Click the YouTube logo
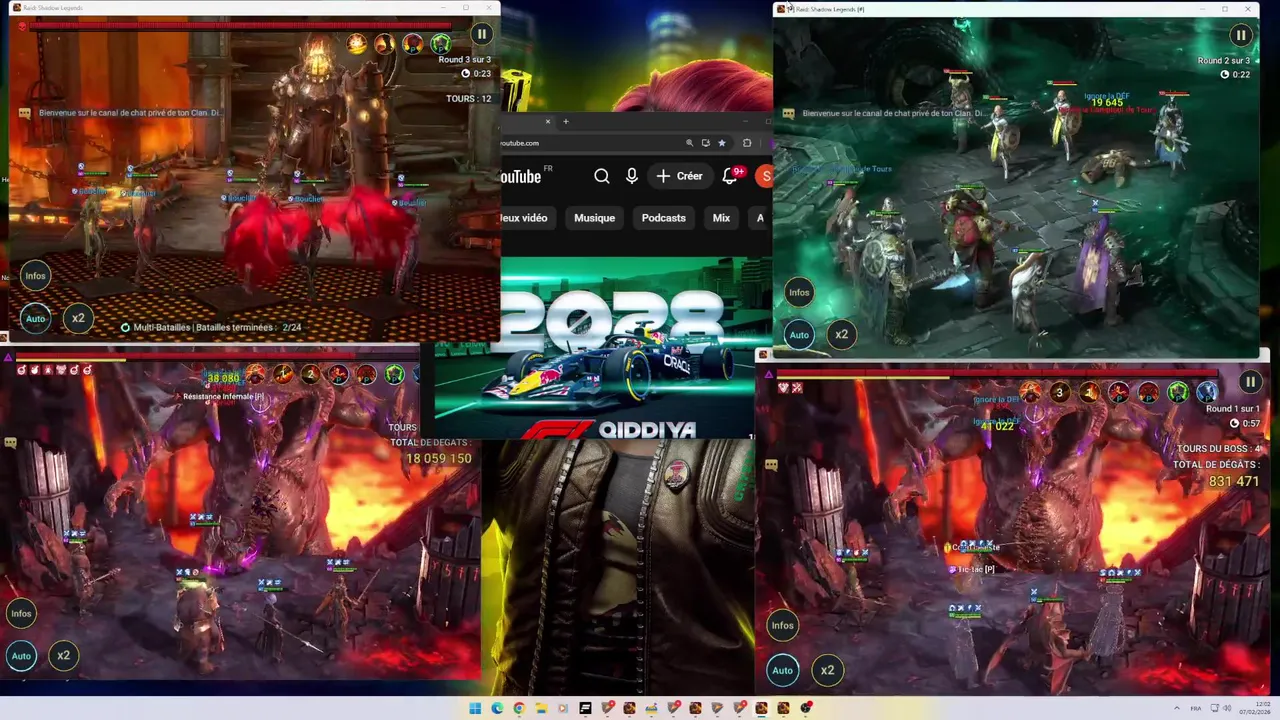Viewport: 1280px width, 720px height. [x=520, y=177]
